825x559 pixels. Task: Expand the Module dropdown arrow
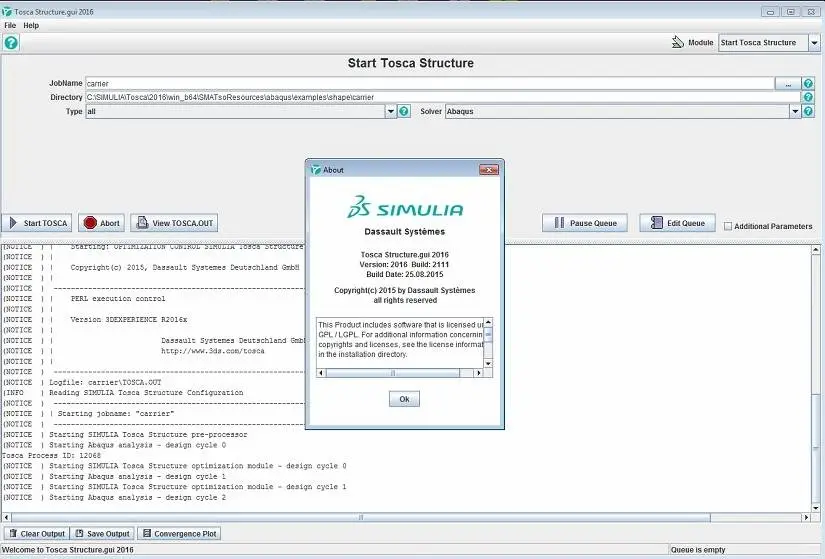tap(814, 43)
